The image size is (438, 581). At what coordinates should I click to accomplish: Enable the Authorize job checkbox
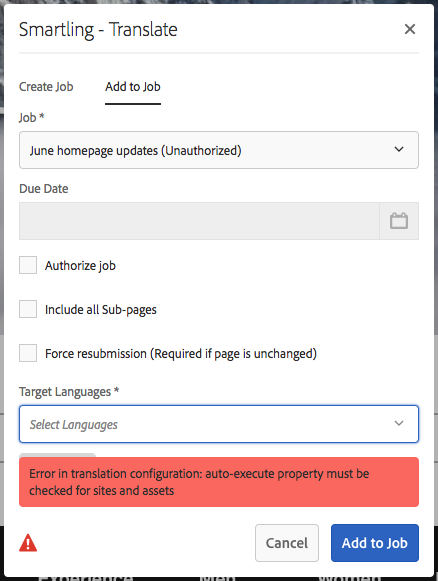[x=28, y=265]
